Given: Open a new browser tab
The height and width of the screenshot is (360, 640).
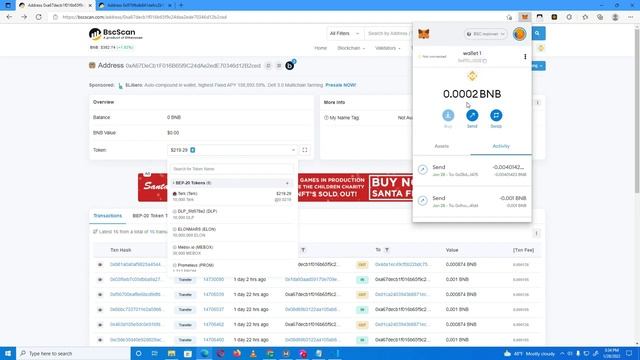Looking at the screenshot, I should pos(181,5).
